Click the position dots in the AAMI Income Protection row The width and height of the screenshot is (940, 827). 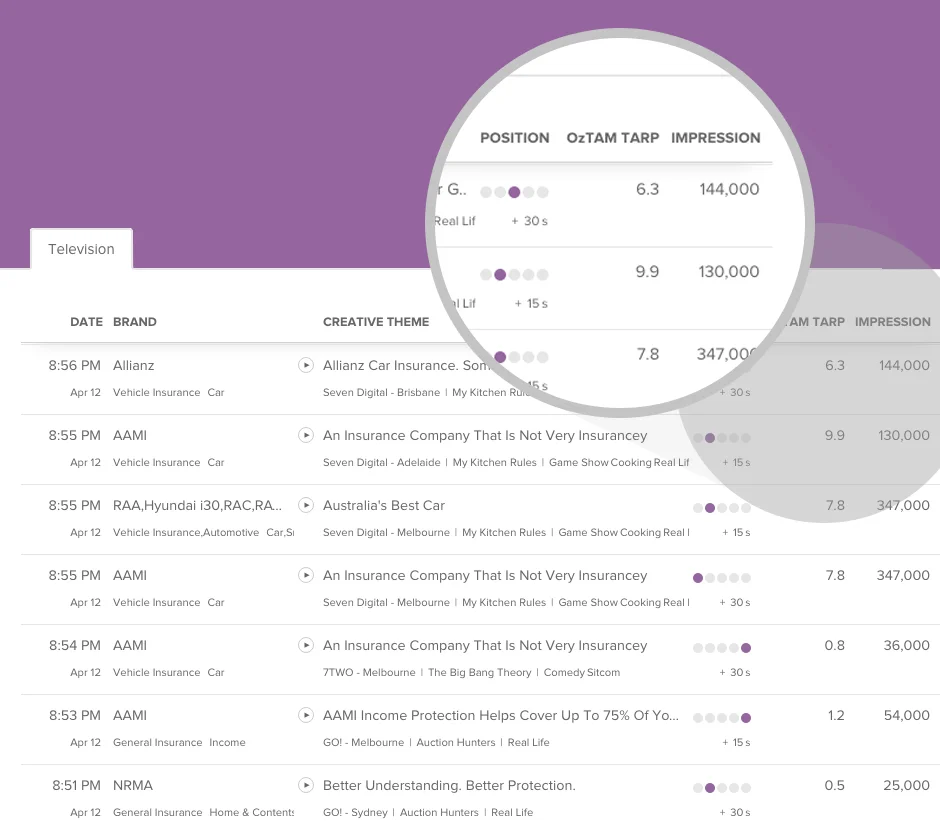[722, 718]
